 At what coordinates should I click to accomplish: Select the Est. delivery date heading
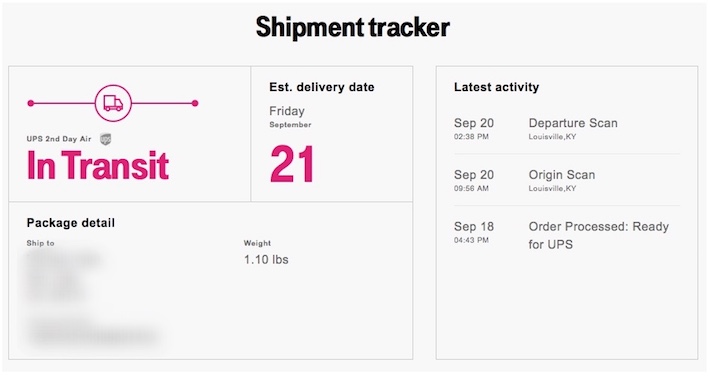click(x=321, y=87)
